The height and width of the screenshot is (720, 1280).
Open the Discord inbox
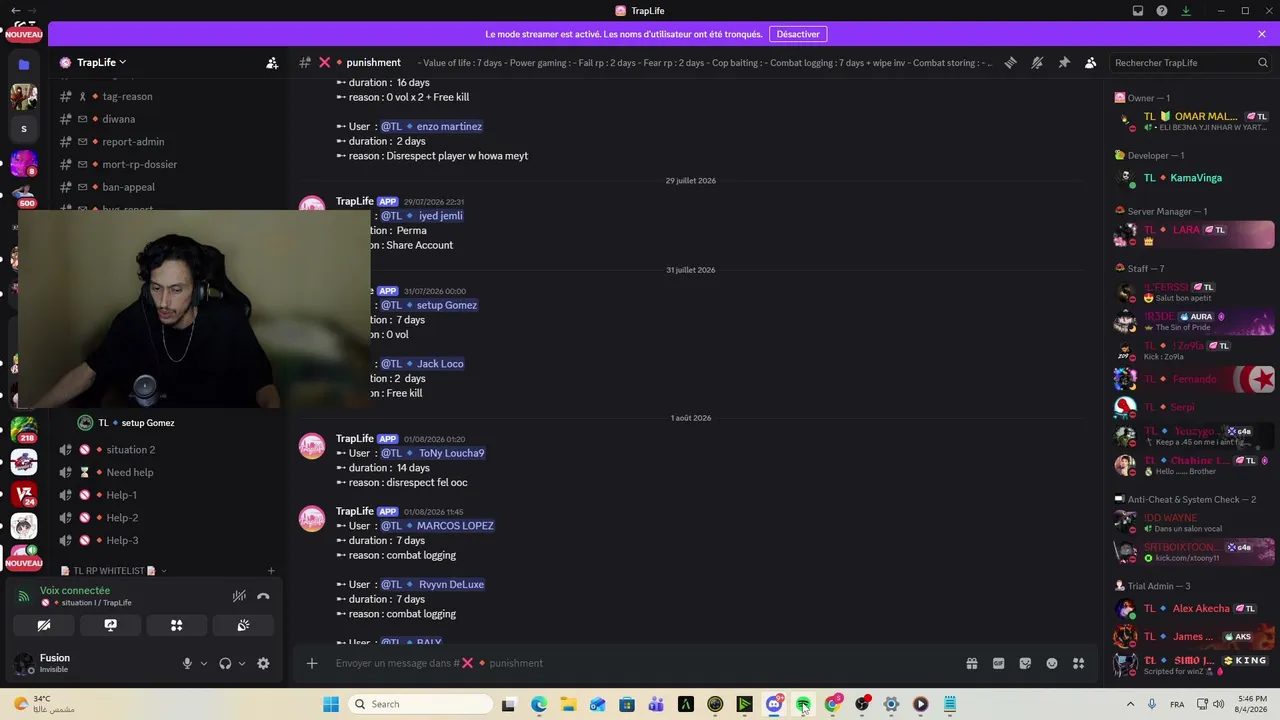(1138, 11)
